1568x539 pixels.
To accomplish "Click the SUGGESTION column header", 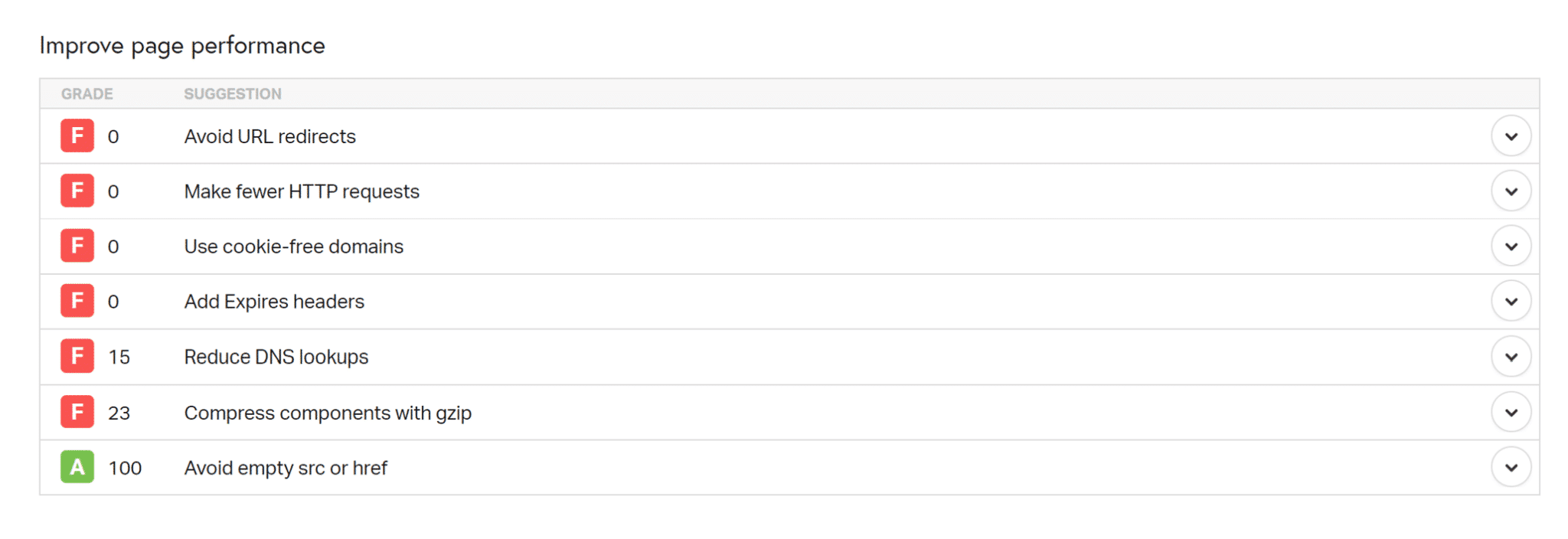I will [232, 93].
